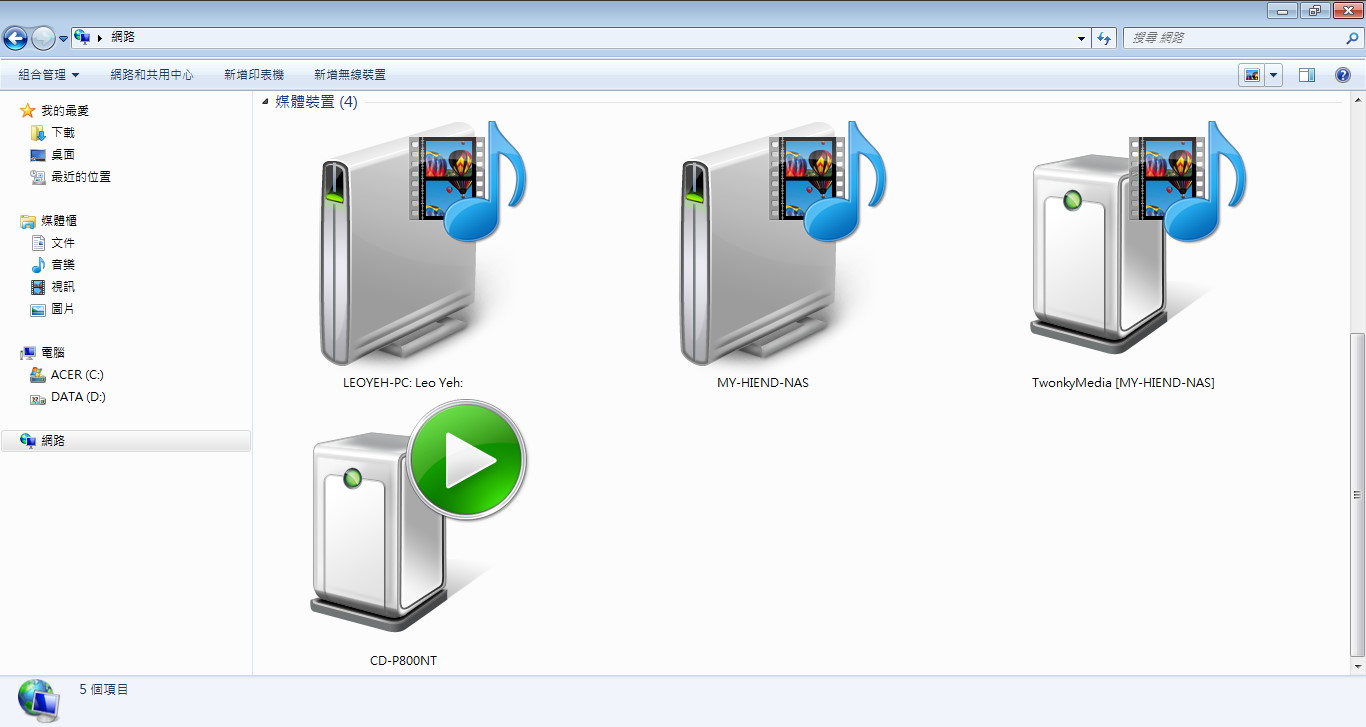Open 網路和共用中心
Image resolution: width=1366 pixels, height=727 pixels.
(x=151, y=75)
